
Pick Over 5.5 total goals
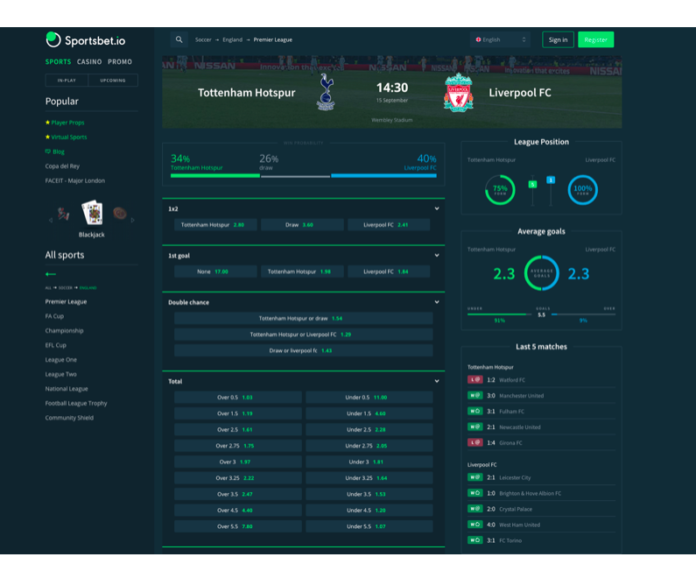pos(238,526)
